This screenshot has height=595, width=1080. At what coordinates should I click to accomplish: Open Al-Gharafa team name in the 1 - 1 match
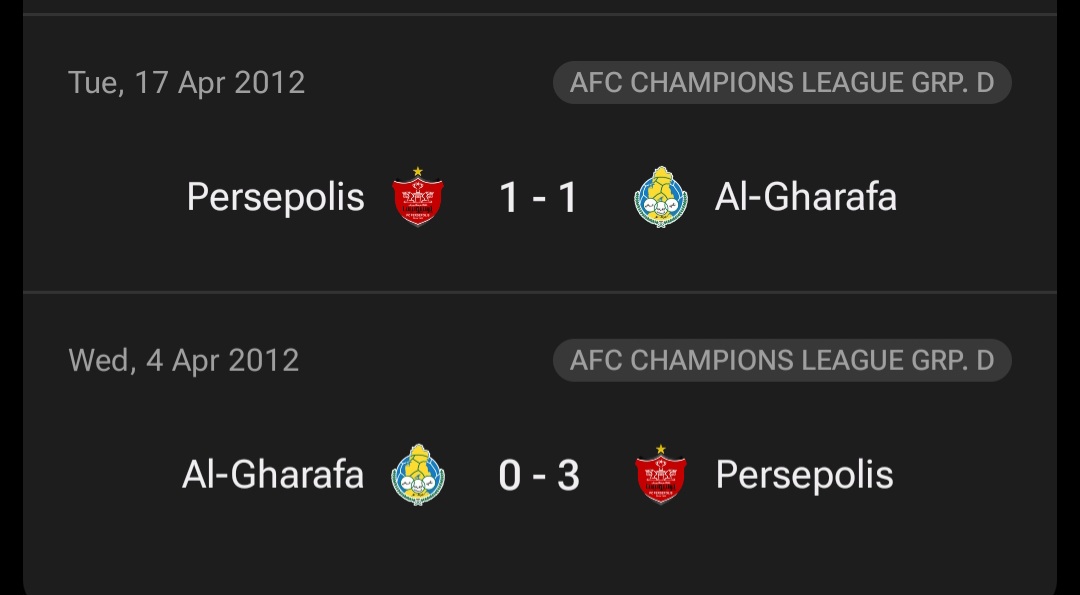[806, 197]
